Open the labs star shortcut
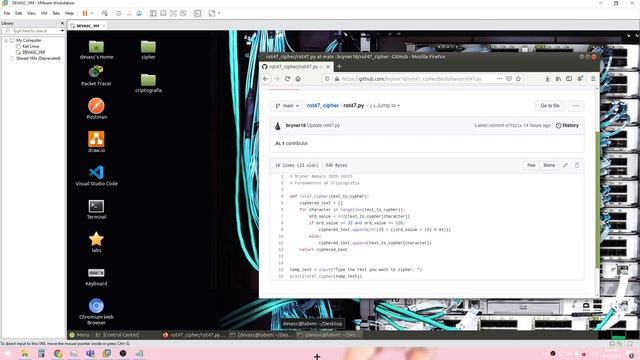Screen dimensions: 640x360 click(x=96, y=242)
